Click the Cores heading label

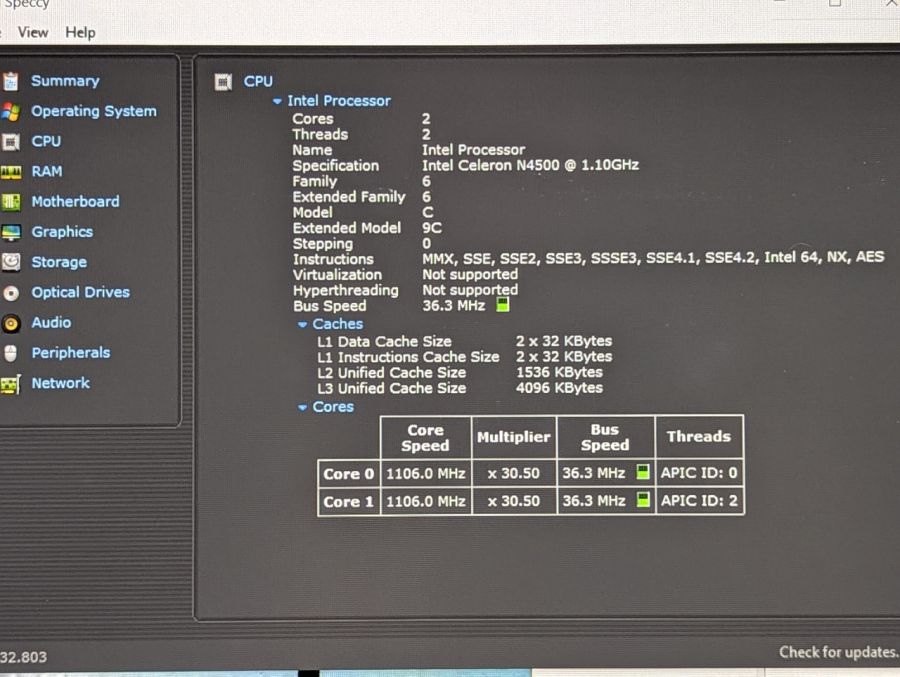coord(333,407)
